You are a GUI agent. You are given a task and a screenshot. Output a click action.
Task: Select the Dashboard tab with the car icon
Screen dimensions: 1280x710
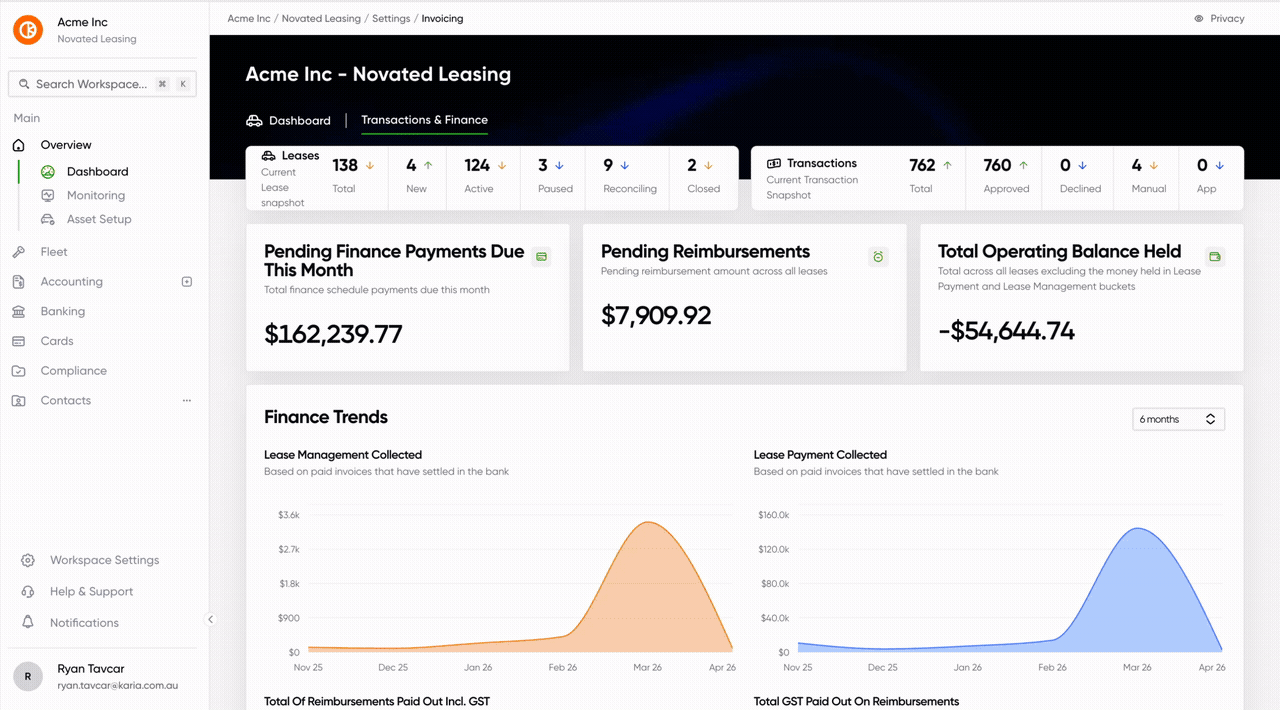(288, 120)
